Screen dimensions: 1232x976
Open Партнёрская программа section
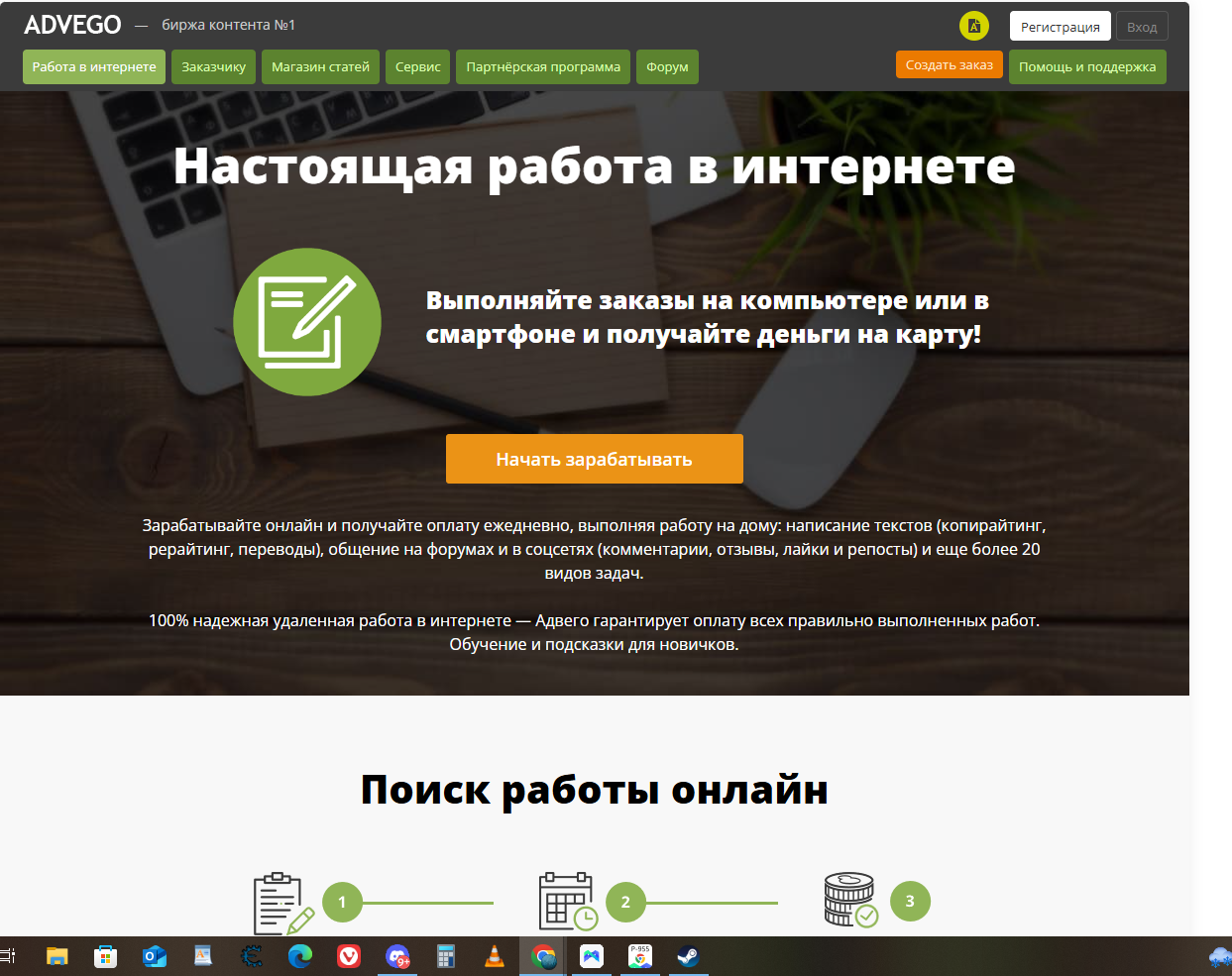(543, 66)
